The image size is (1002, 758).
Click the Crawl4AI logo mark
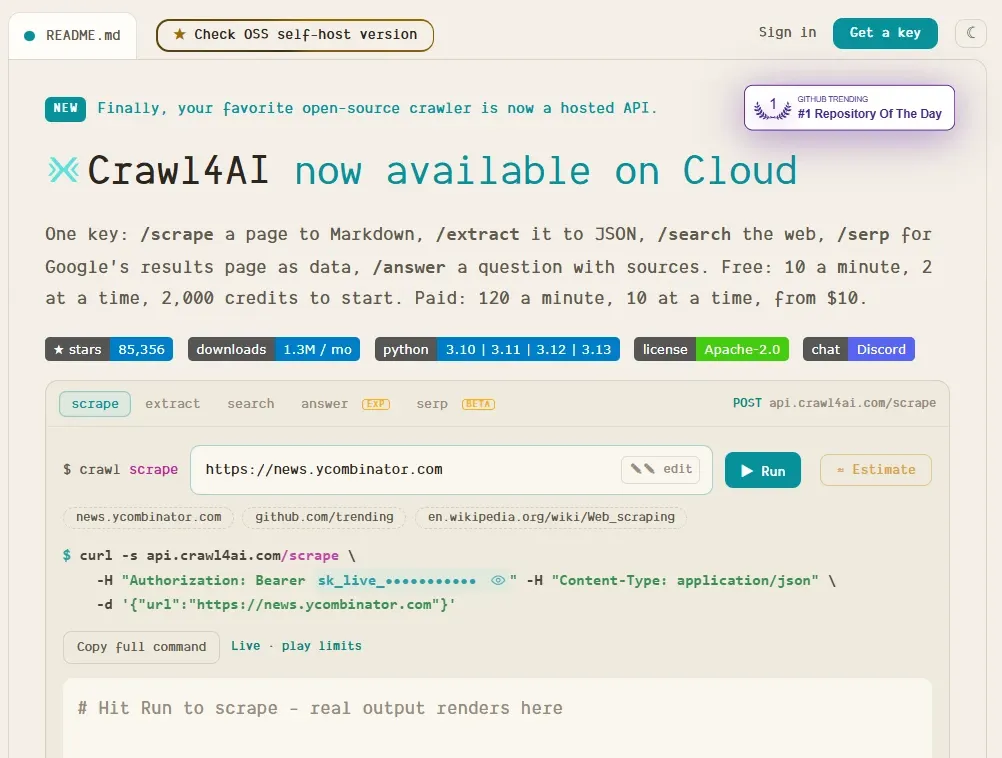pos(63,170)
